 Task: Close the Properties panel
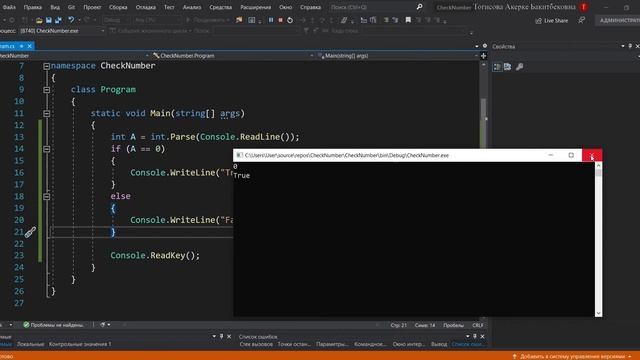point(637,46)
